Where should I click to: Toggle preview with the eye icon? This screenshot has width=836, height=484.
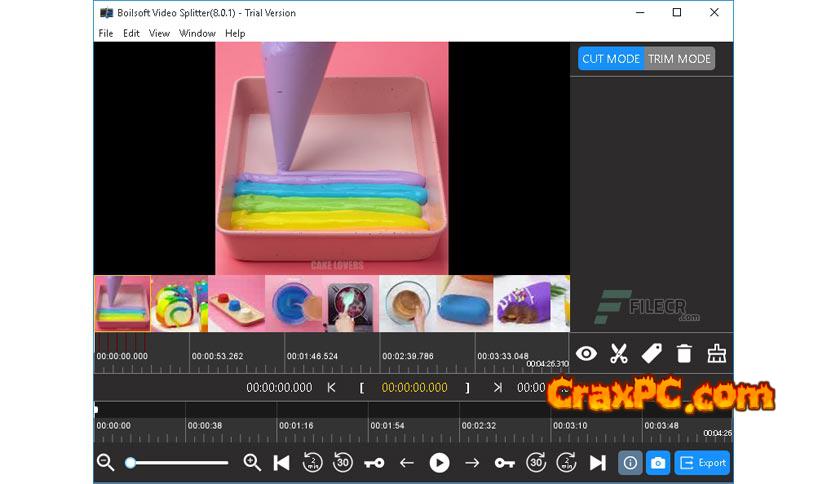[x=586, y=353]
